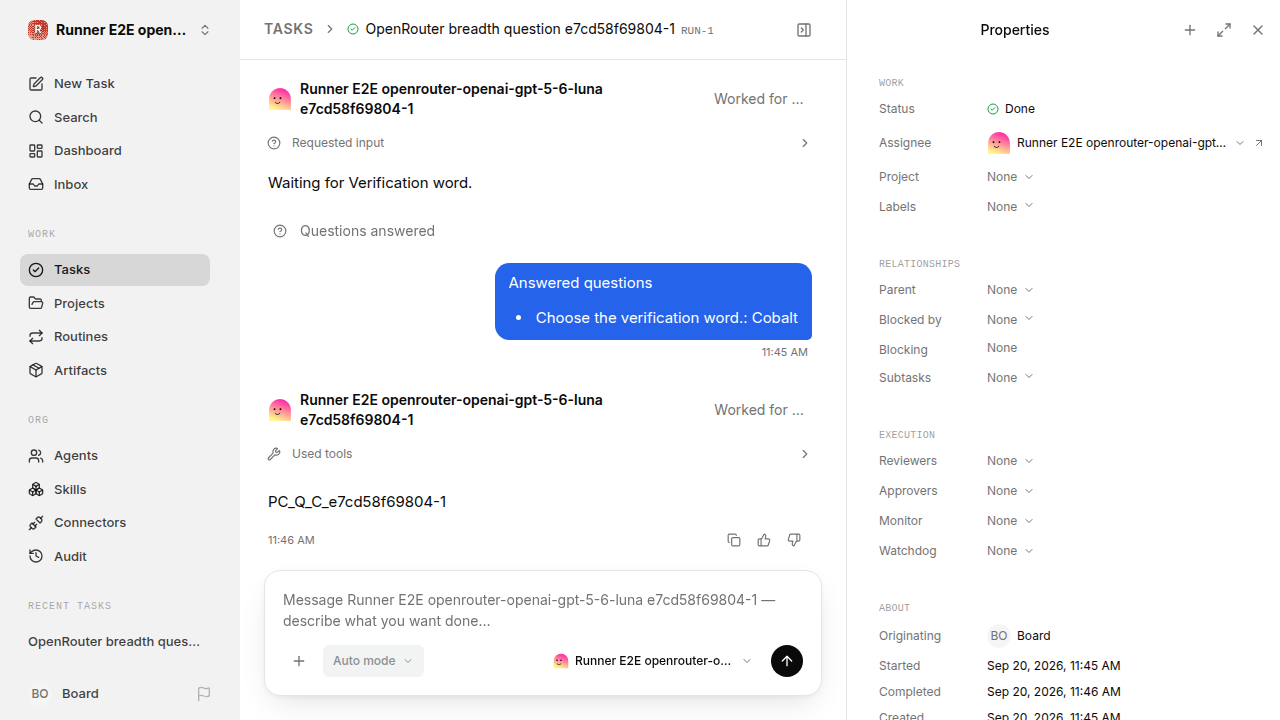Open the Parent None dropdown
This screenshot has width=1280, height=720.
(1010, 290)
